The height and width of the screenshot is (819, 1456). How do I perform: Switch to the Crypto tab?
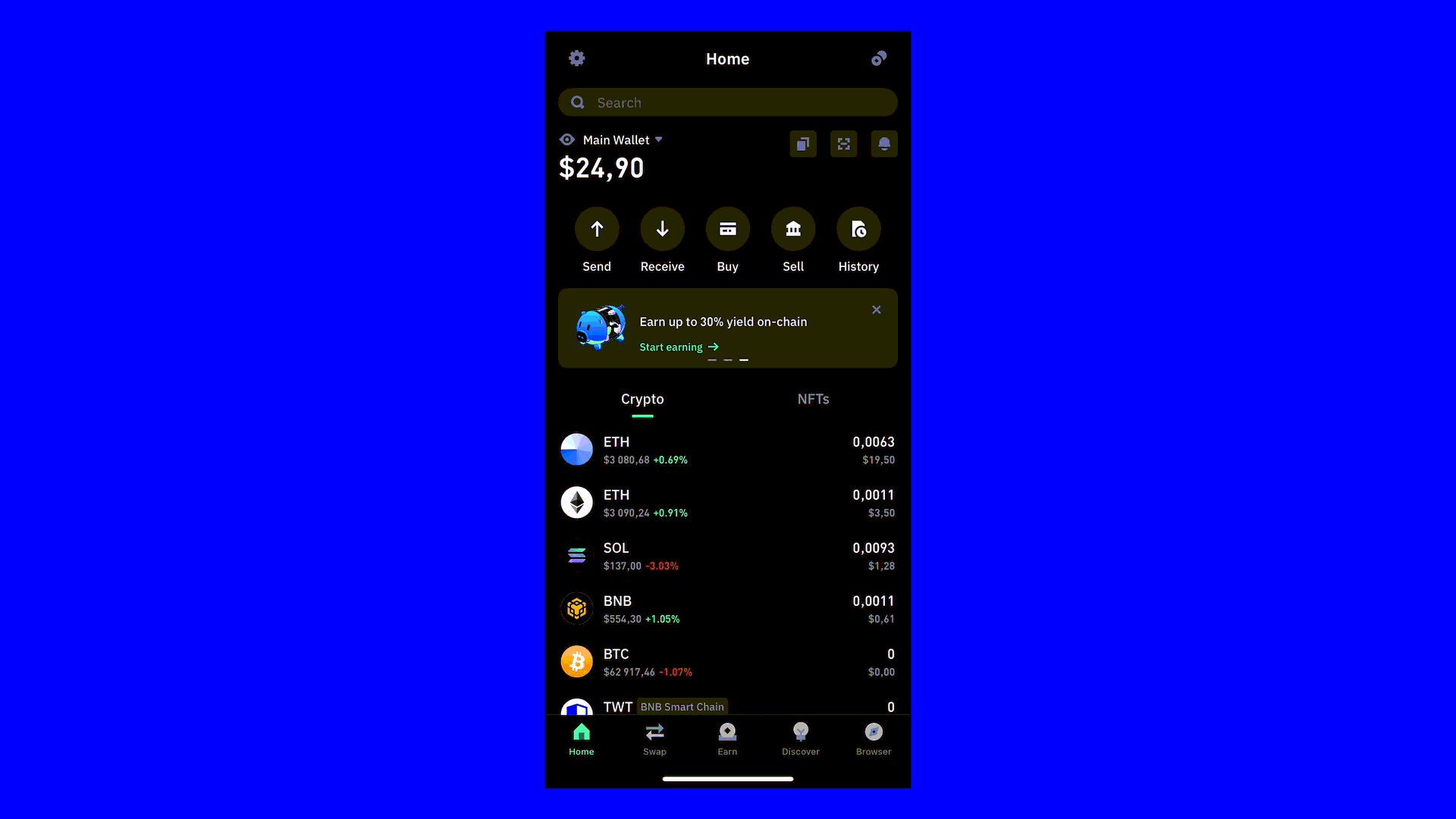pos(642,399)
